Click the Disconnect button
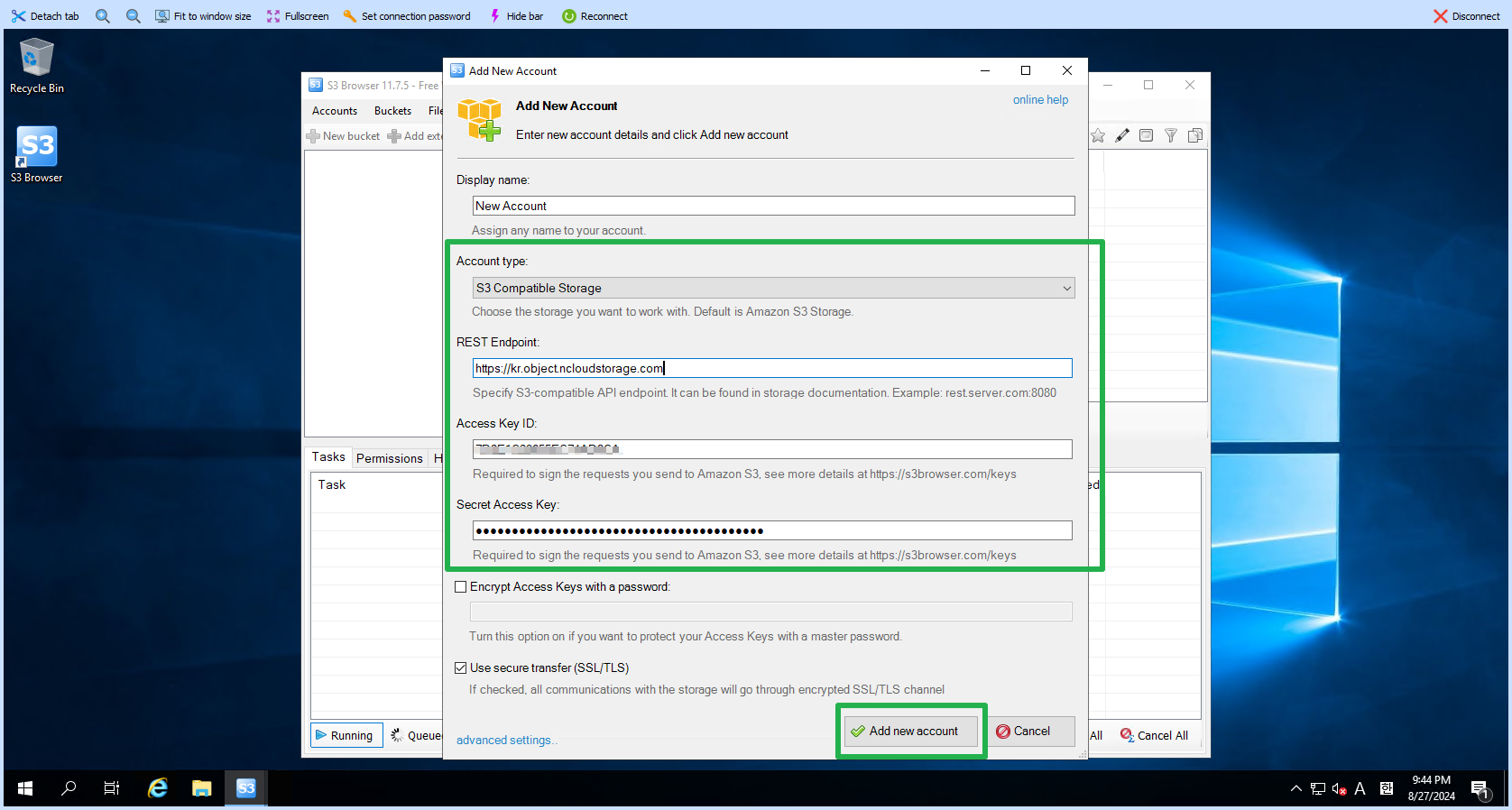 pos(1467,16)
